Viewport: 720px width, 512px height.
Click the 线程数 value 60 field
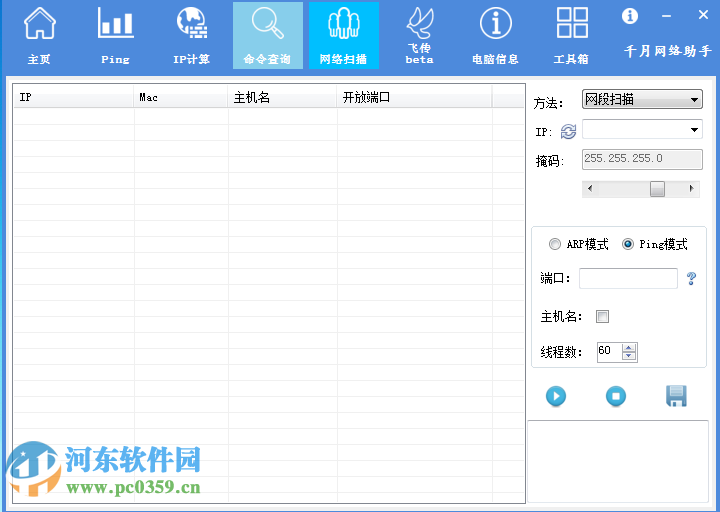[x=609, y=352]
